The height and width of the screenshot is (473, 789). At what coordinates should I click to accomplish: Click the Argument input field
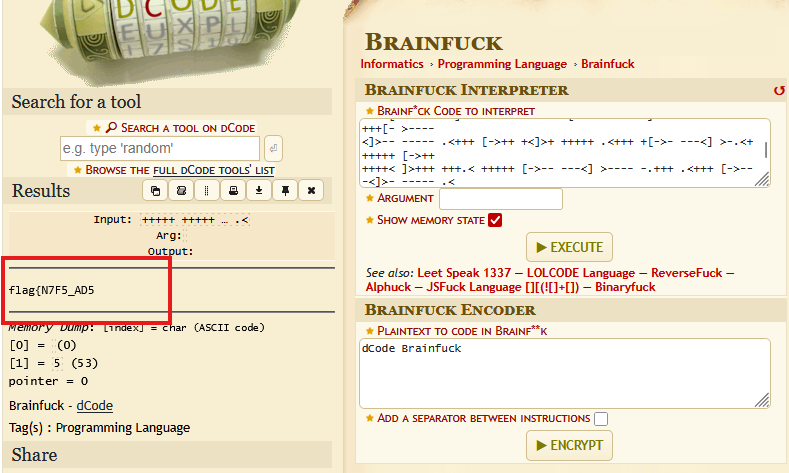[x=501, y=199]
